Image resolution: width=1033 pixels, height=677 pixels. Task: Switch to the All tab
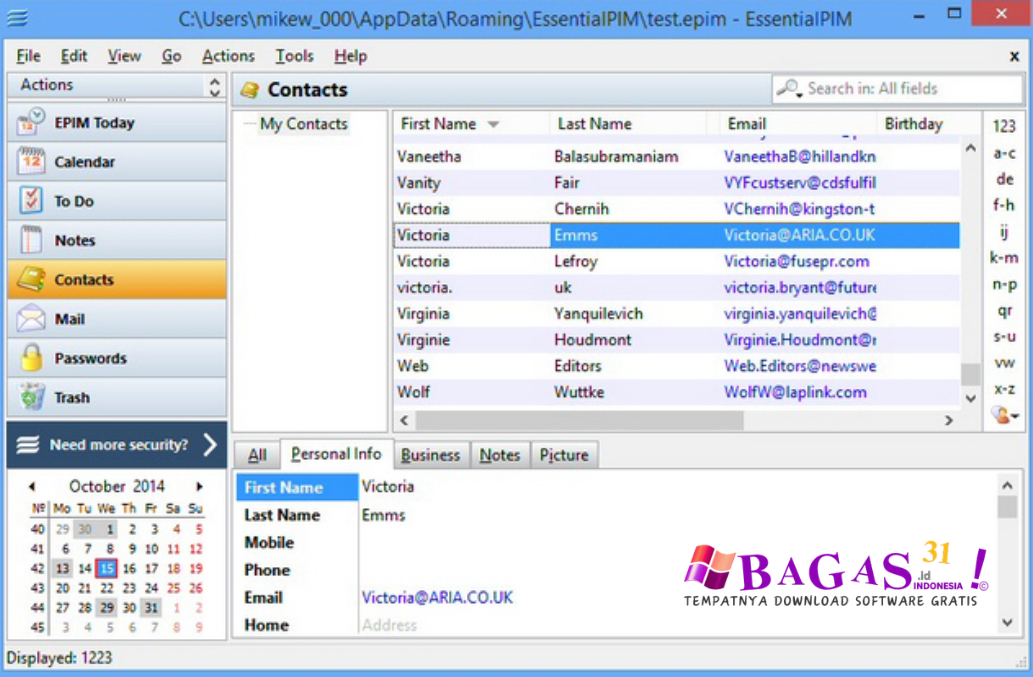(257, 455)
